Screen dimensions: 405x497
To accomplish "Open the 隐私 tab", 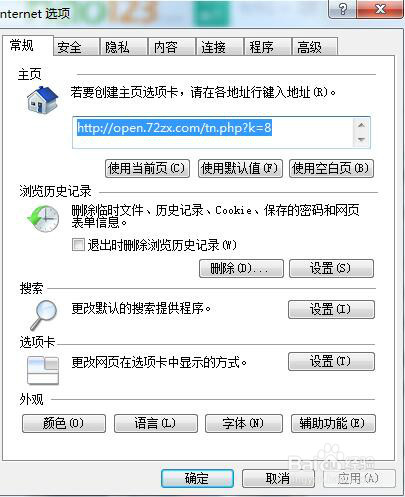I will pyautogui.click(x=124, y=47).
